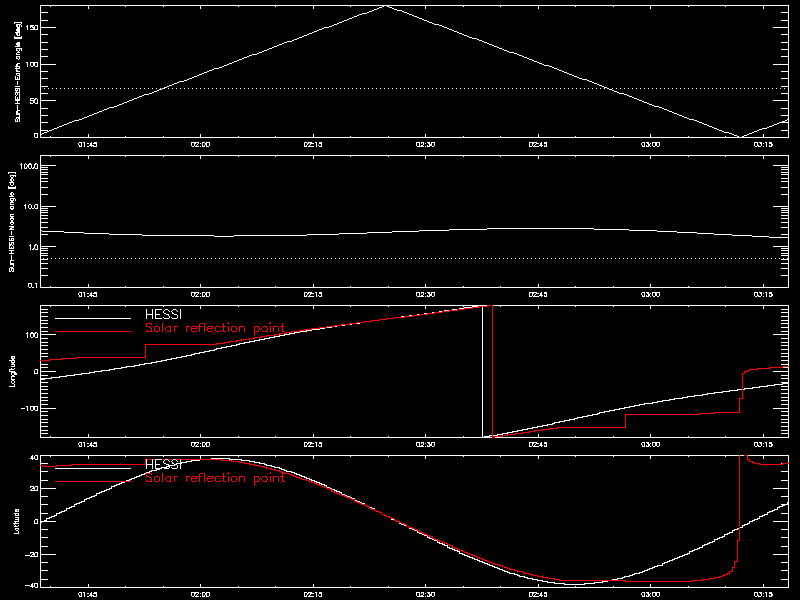
Task: Click 03:15 time label under Latitude plot
Action: click(763, 594)
